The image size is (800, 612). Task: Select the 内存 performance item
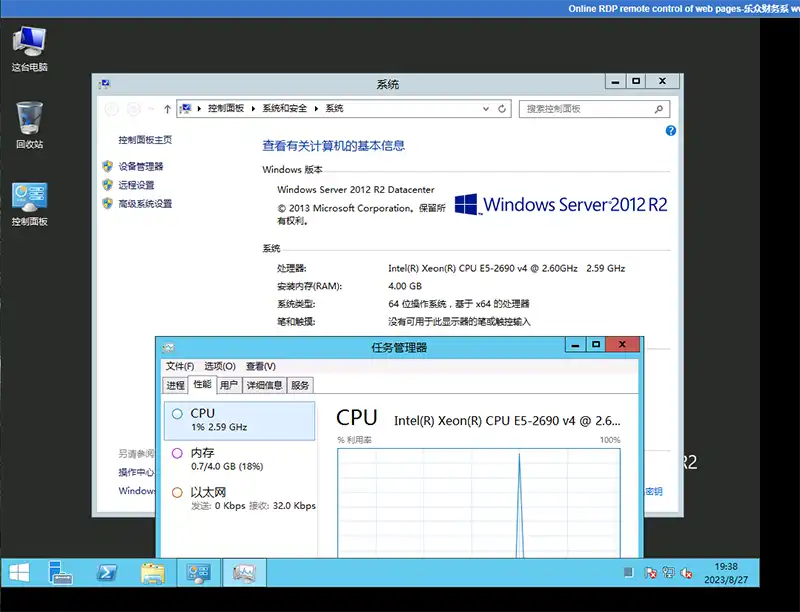(240, 460)
